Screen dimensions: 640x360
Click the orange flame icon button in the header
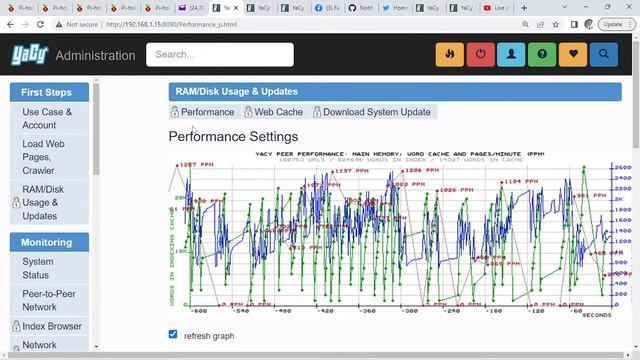[x=449, y=54]
